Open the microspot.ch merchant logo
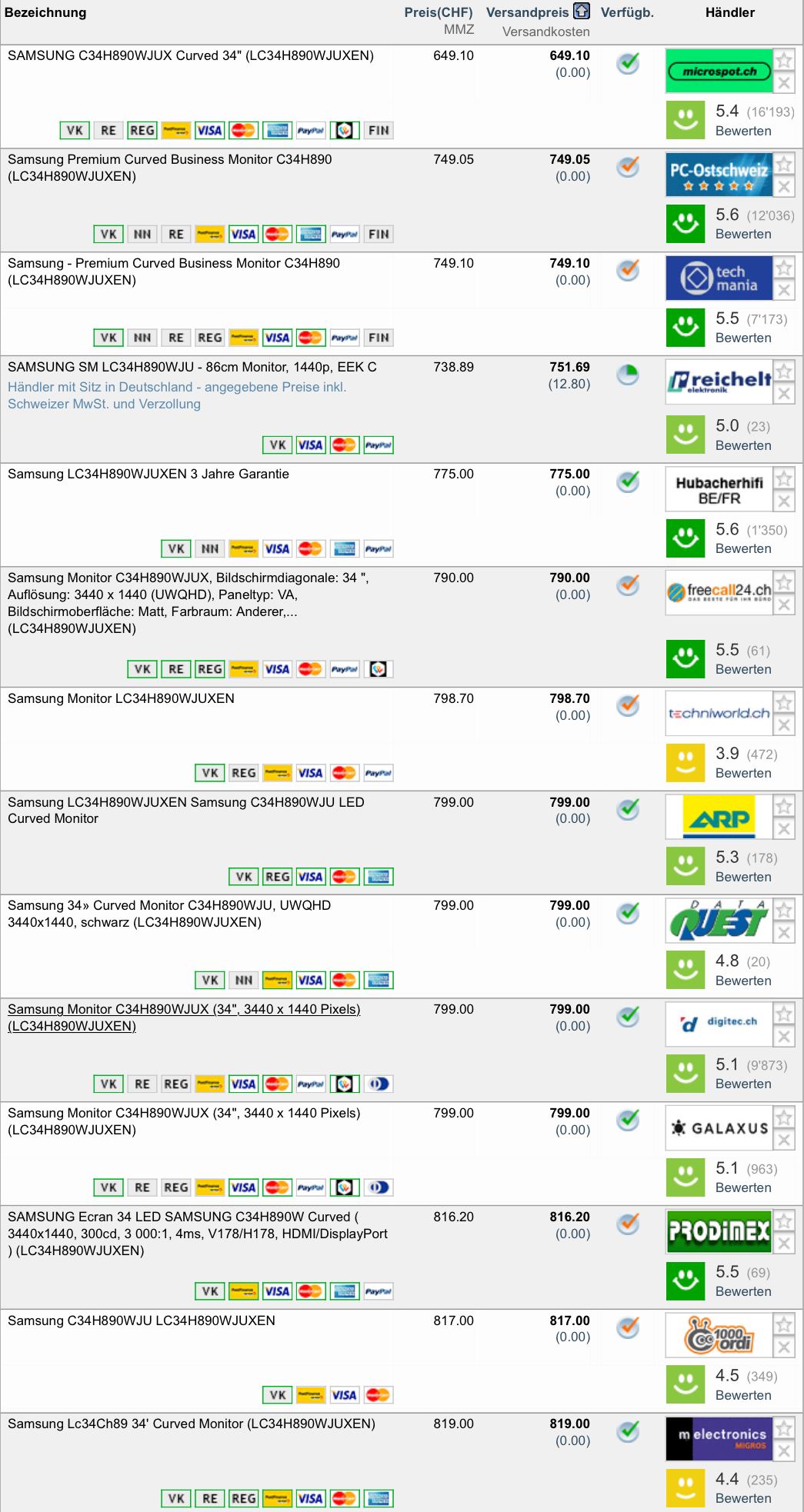This screenshot has height=1512, width=804. (719, 71)
